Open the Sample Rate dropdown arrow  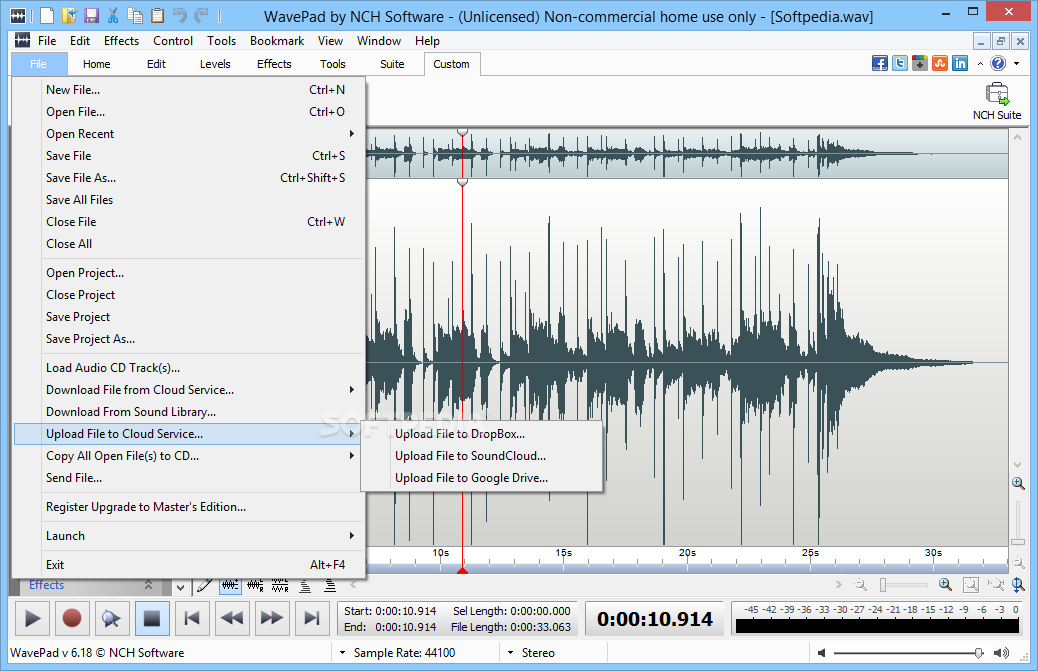pos(342,653)
